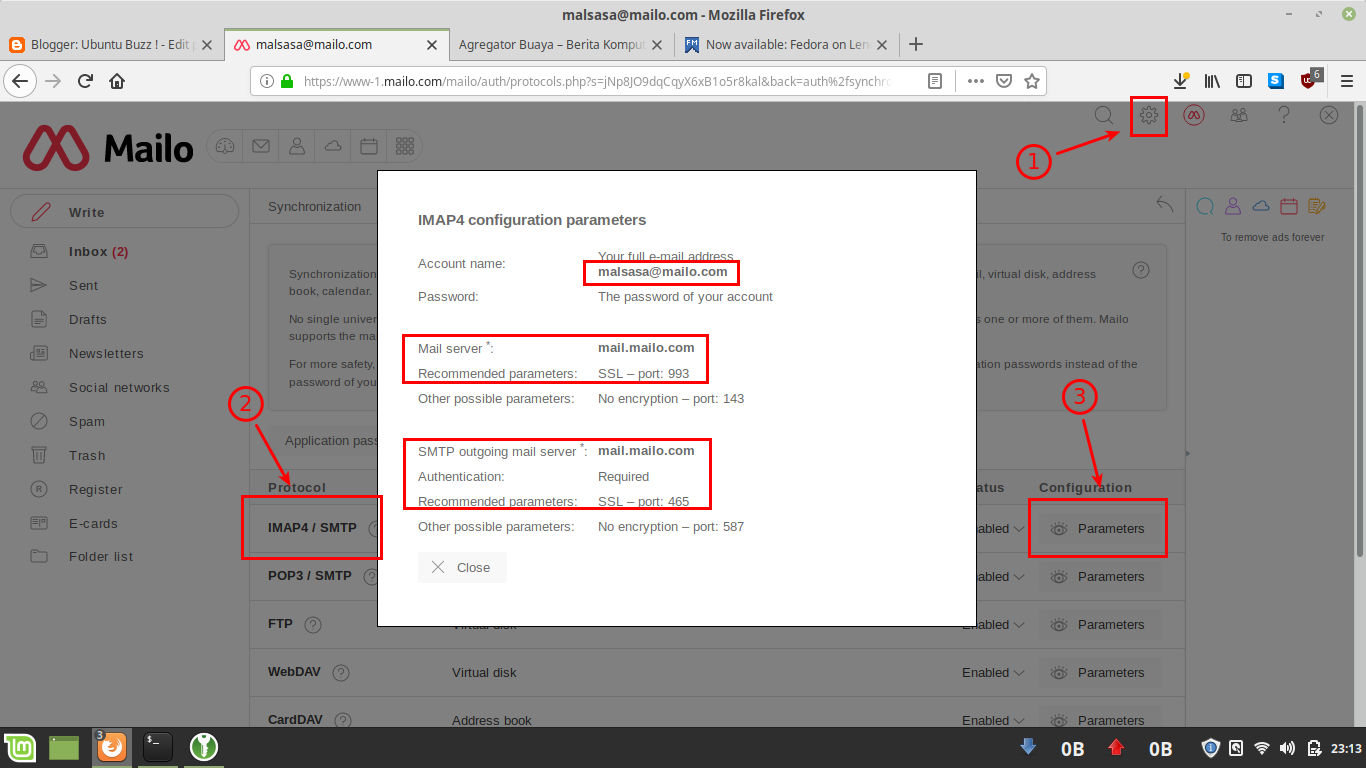Click the notes pencil icon in the right panel
Image resolution: width=1366 pixels, height=768 pixels.
tap(1317, 206)
